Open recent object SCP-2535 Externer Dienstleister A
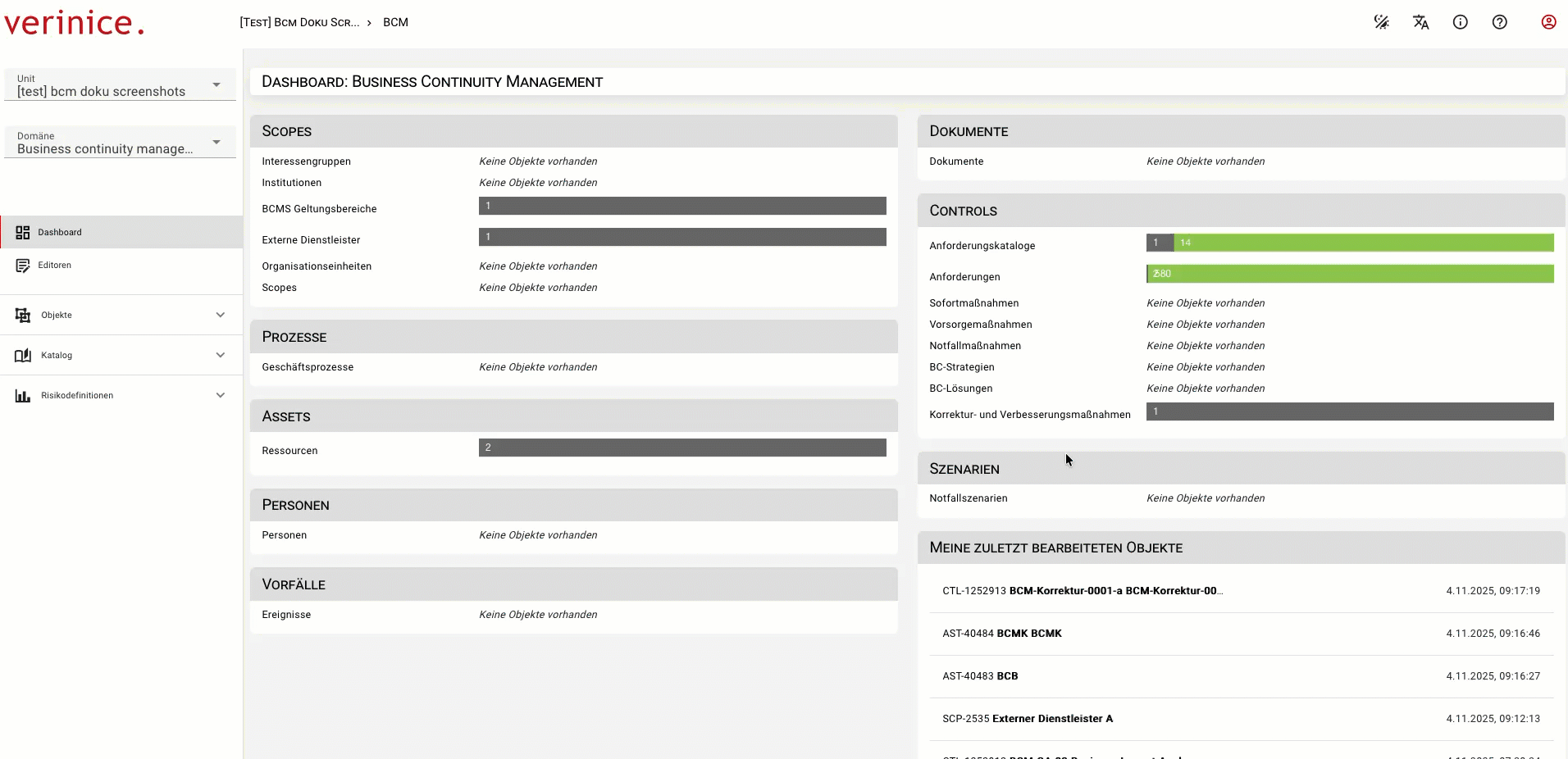This screenshot has width=1568, height=759. pyautogui.click(x=1242, y=719)
